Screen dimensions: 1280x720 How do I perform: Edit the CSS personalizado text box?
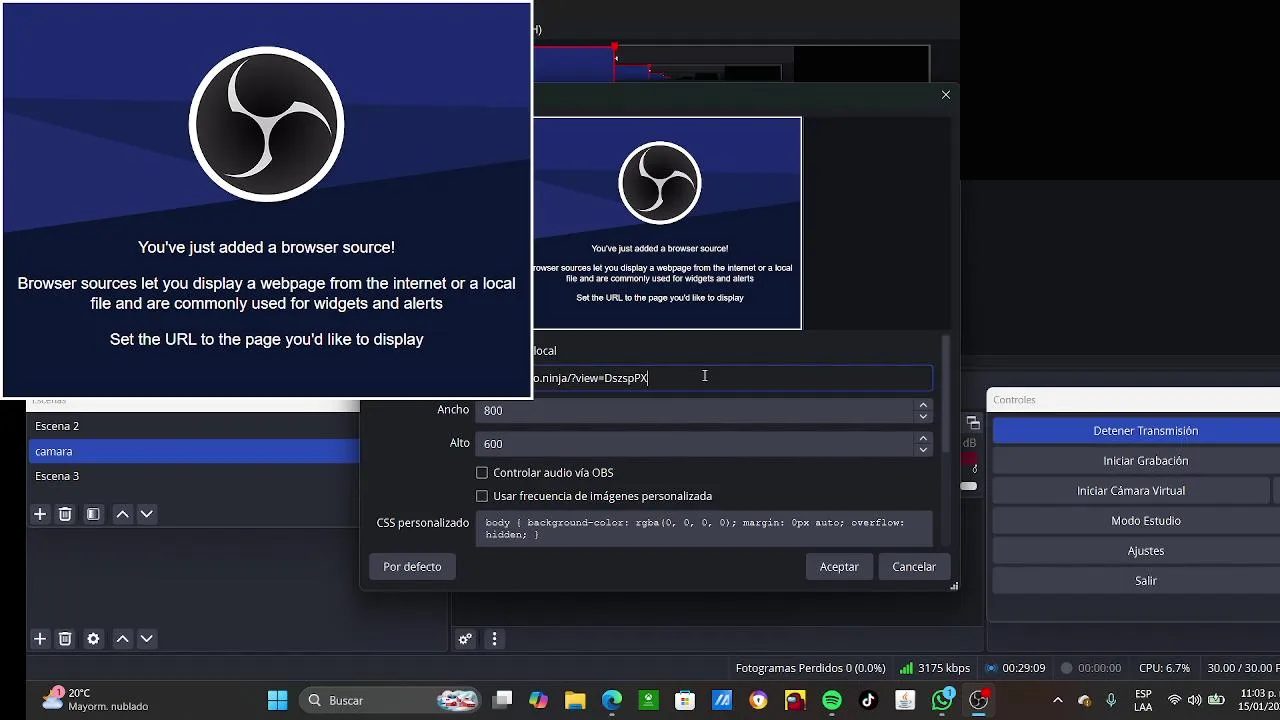point(705,528)
